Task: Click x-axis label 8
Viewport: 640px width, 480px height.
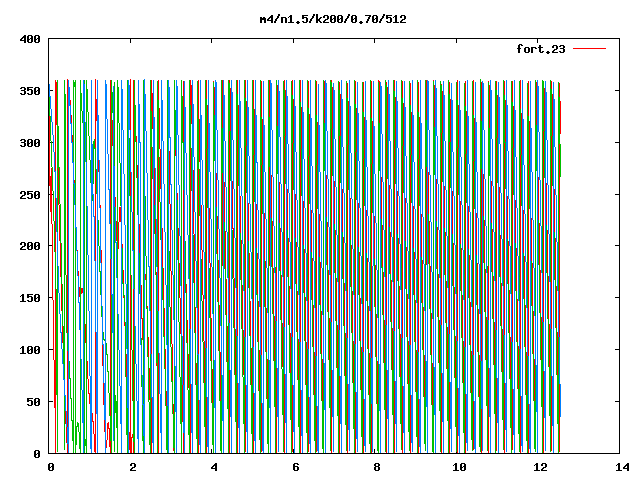Action: (x=377, y=467)
